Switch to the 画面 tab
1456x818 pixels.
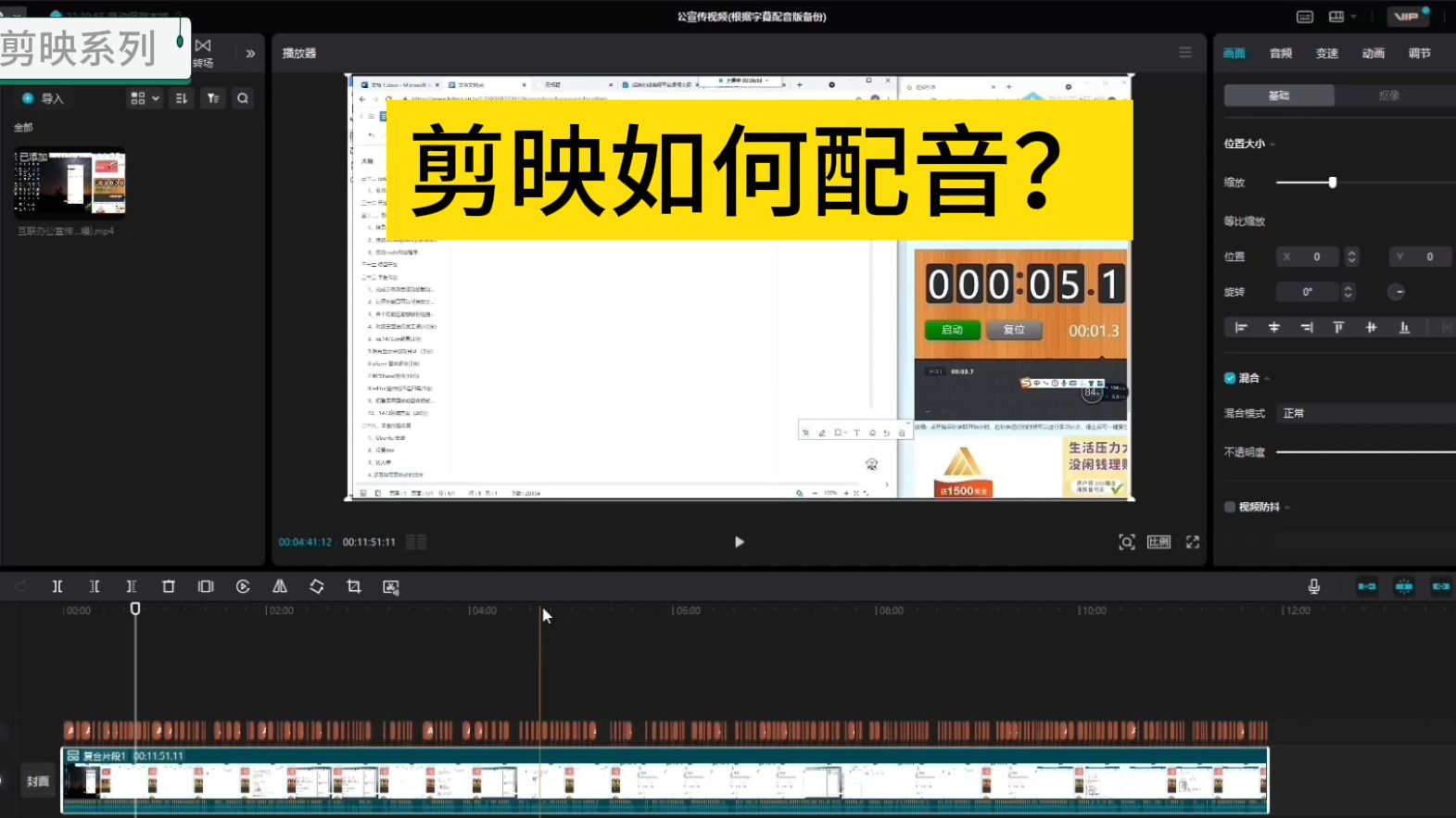[x=1234, y=54]
